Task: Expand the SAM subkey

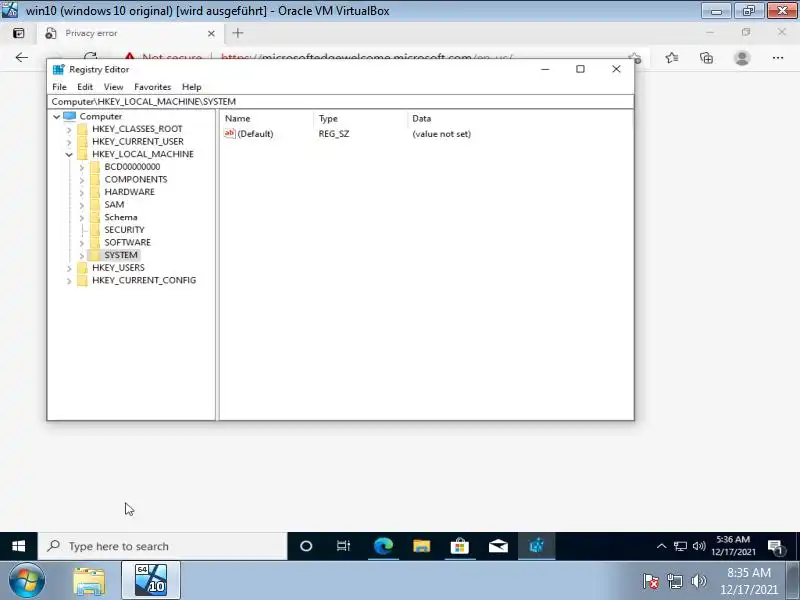Action: point(82,205)
